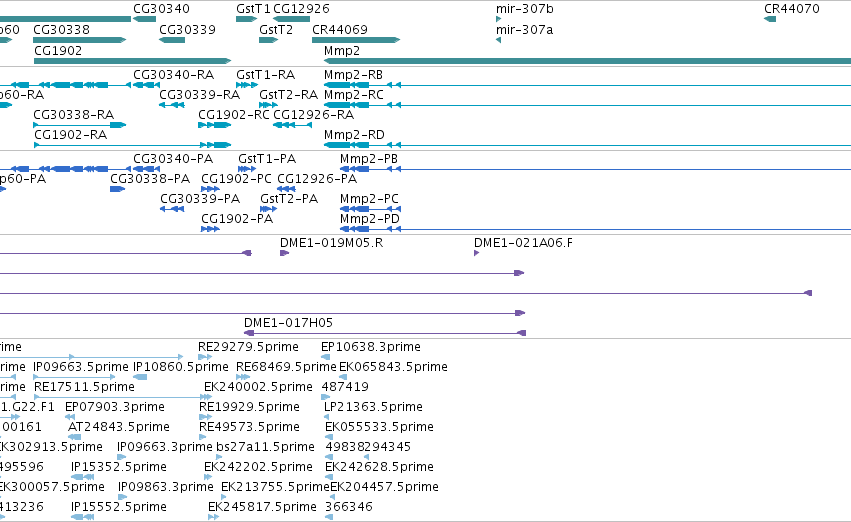Image resolution: width=851 pixels, height=522 pixels.
Task: Select BAC end DME1-019M05.R label
Action: 331,243
